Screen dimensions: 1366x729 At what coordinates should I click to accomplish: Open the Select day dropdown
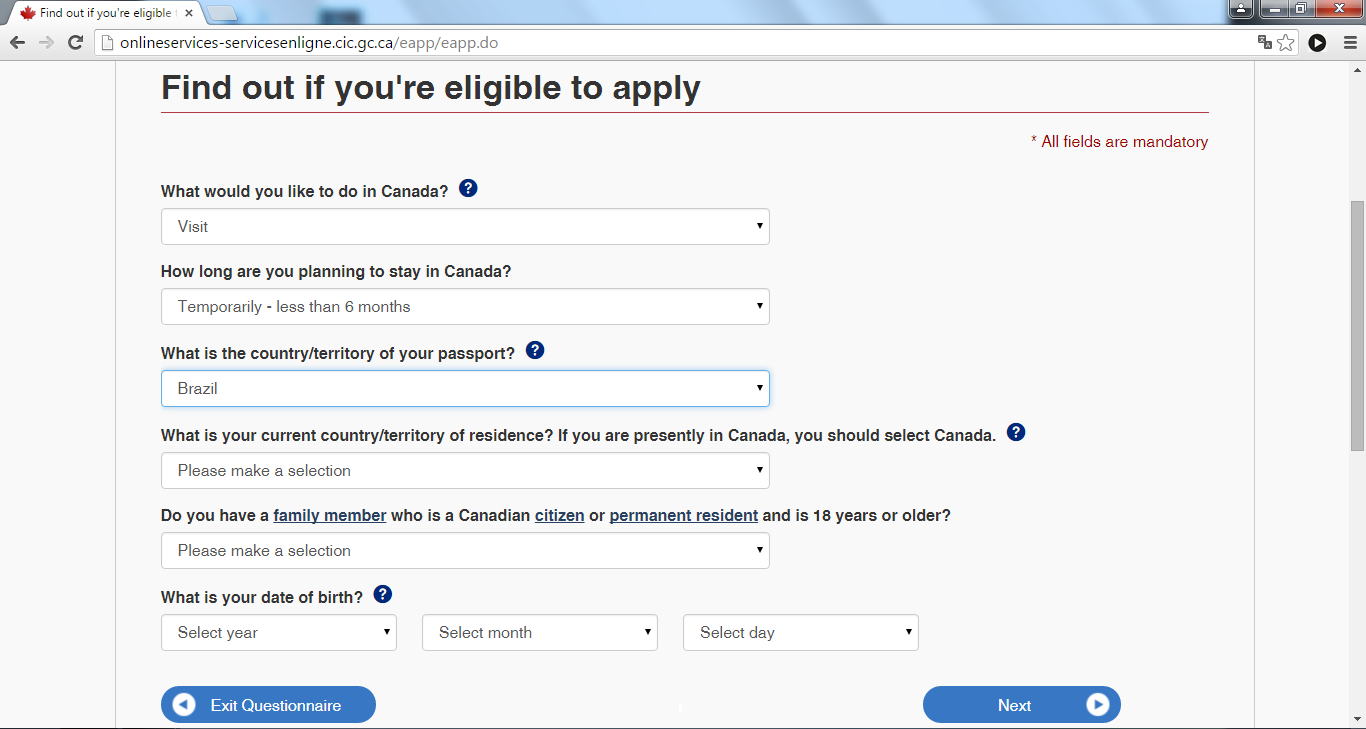(x=801, y=633)
